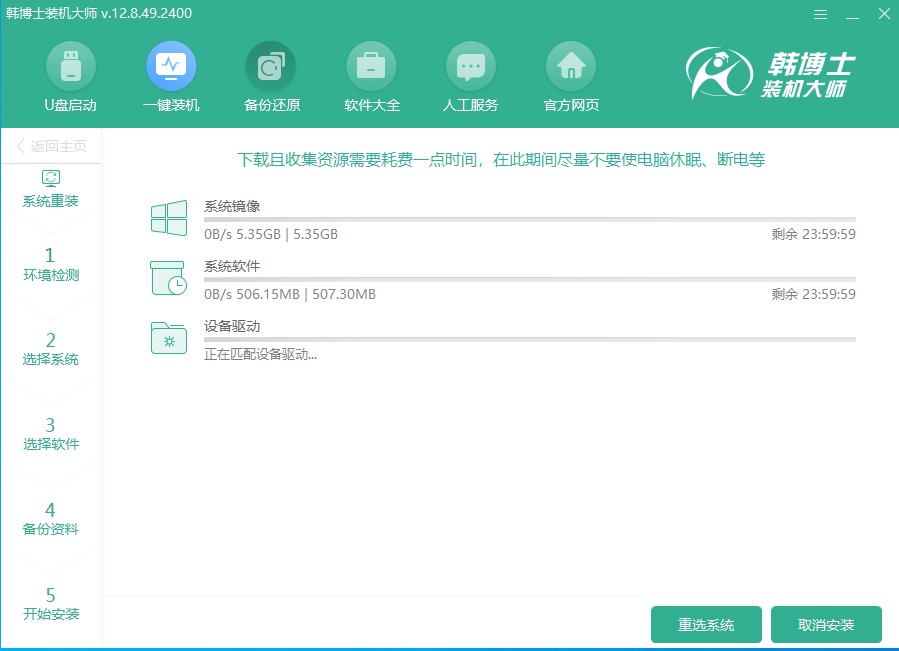Viewport: 899px width, 651px height.
Task: Click the 设备驱动 folder icon
Action: 168,338
